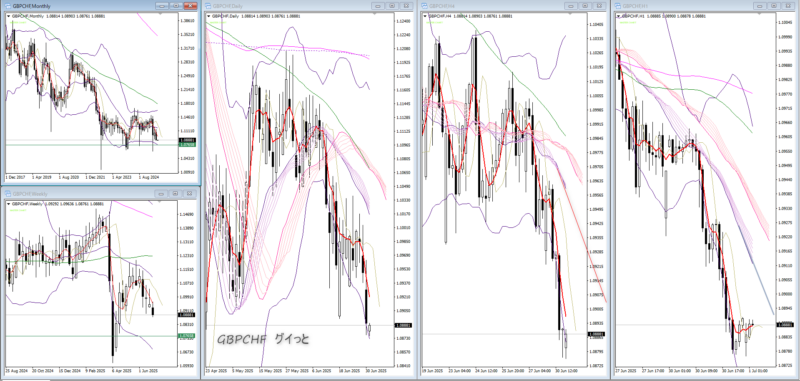Screen dimensions: 800x381
Task: Maximize the GBPCHF H1 chart window
Action: click(774, 6)
